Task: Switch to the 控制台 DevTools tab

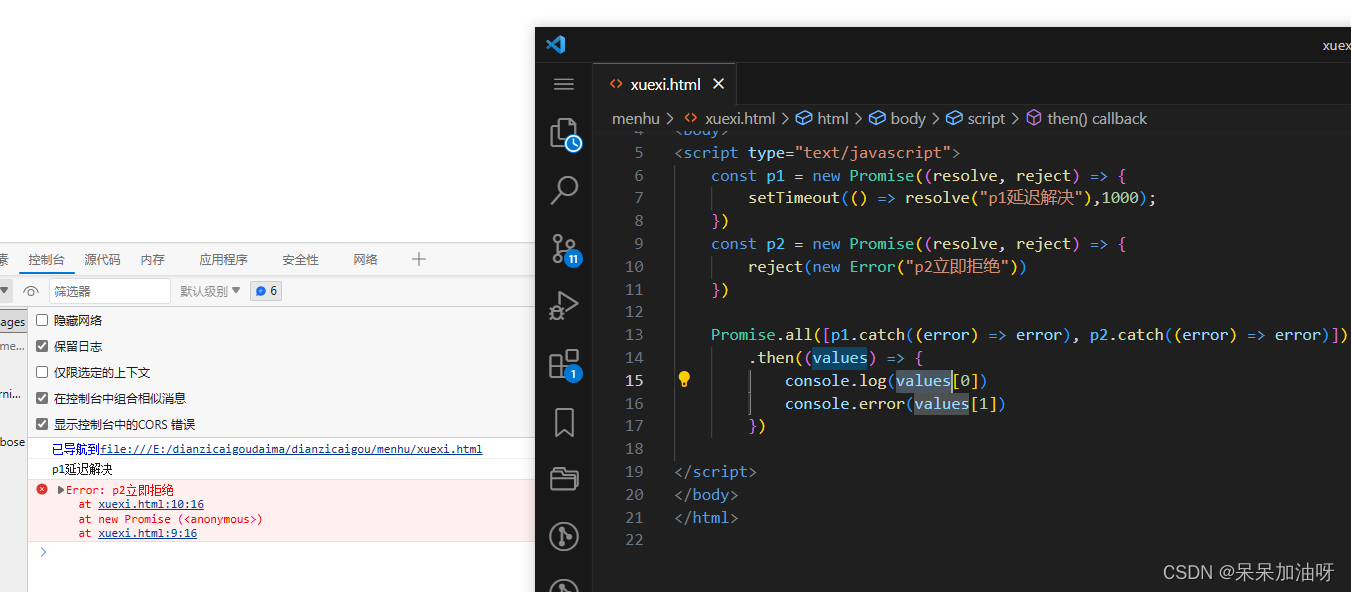Action: click(47, 260)
